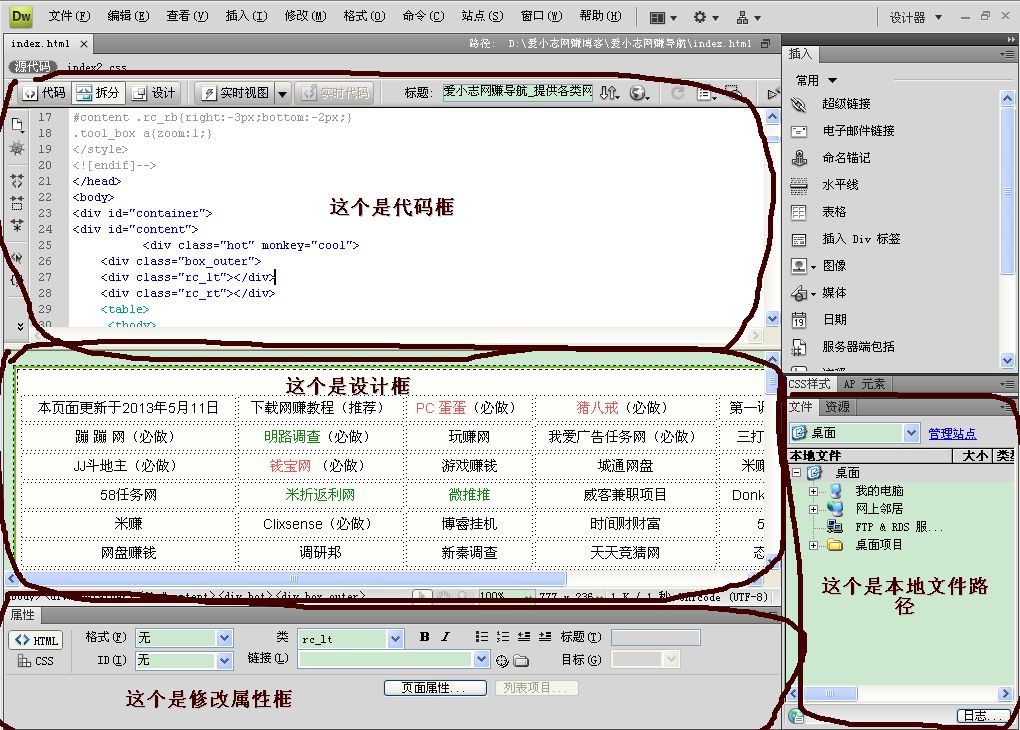This screenshot has height=730, width=1020.
Task: Click the 日志... button
Action: point(982,716)
